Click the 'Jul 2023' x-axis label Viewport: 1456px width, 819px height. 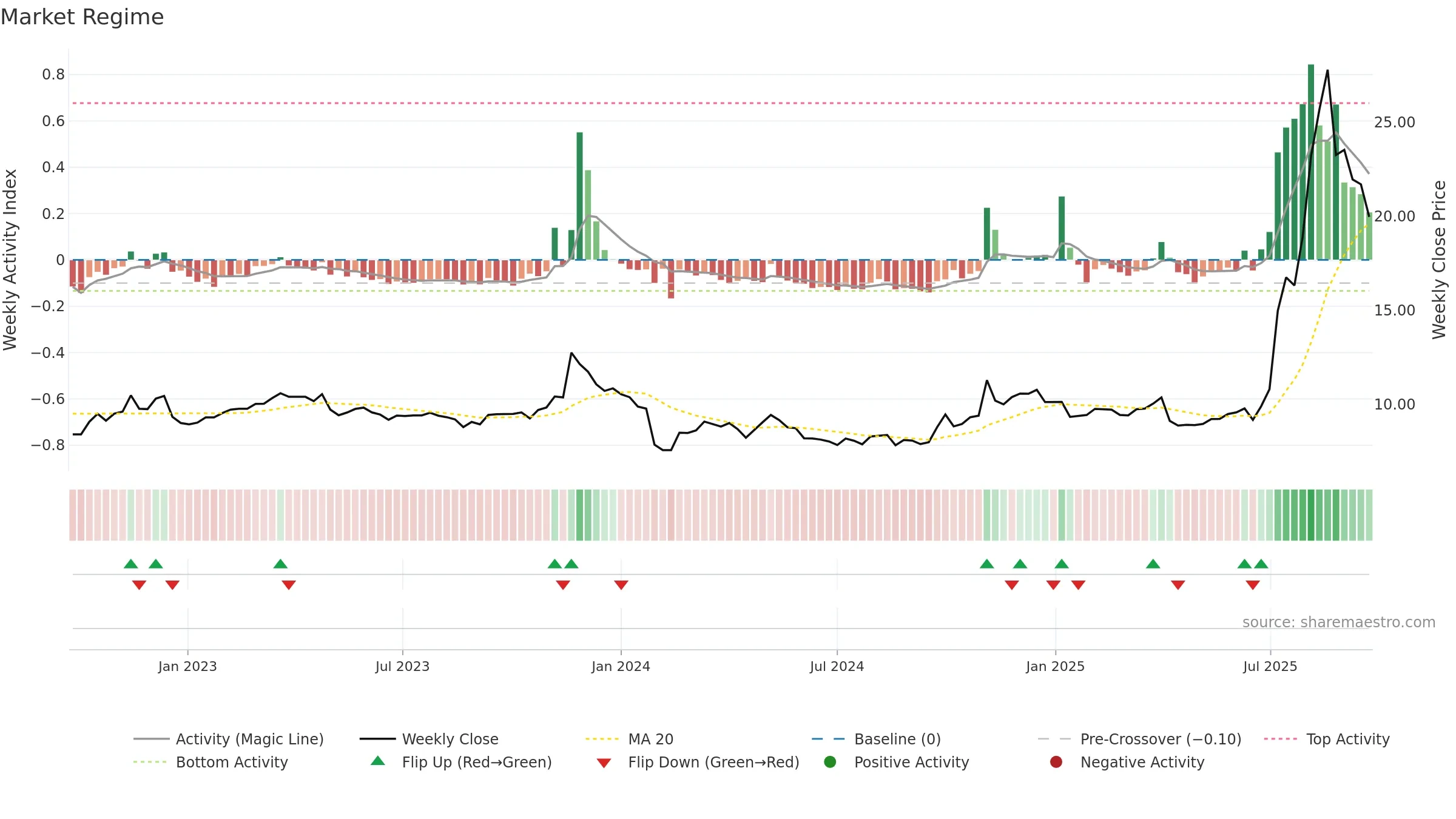click(402, 667)
